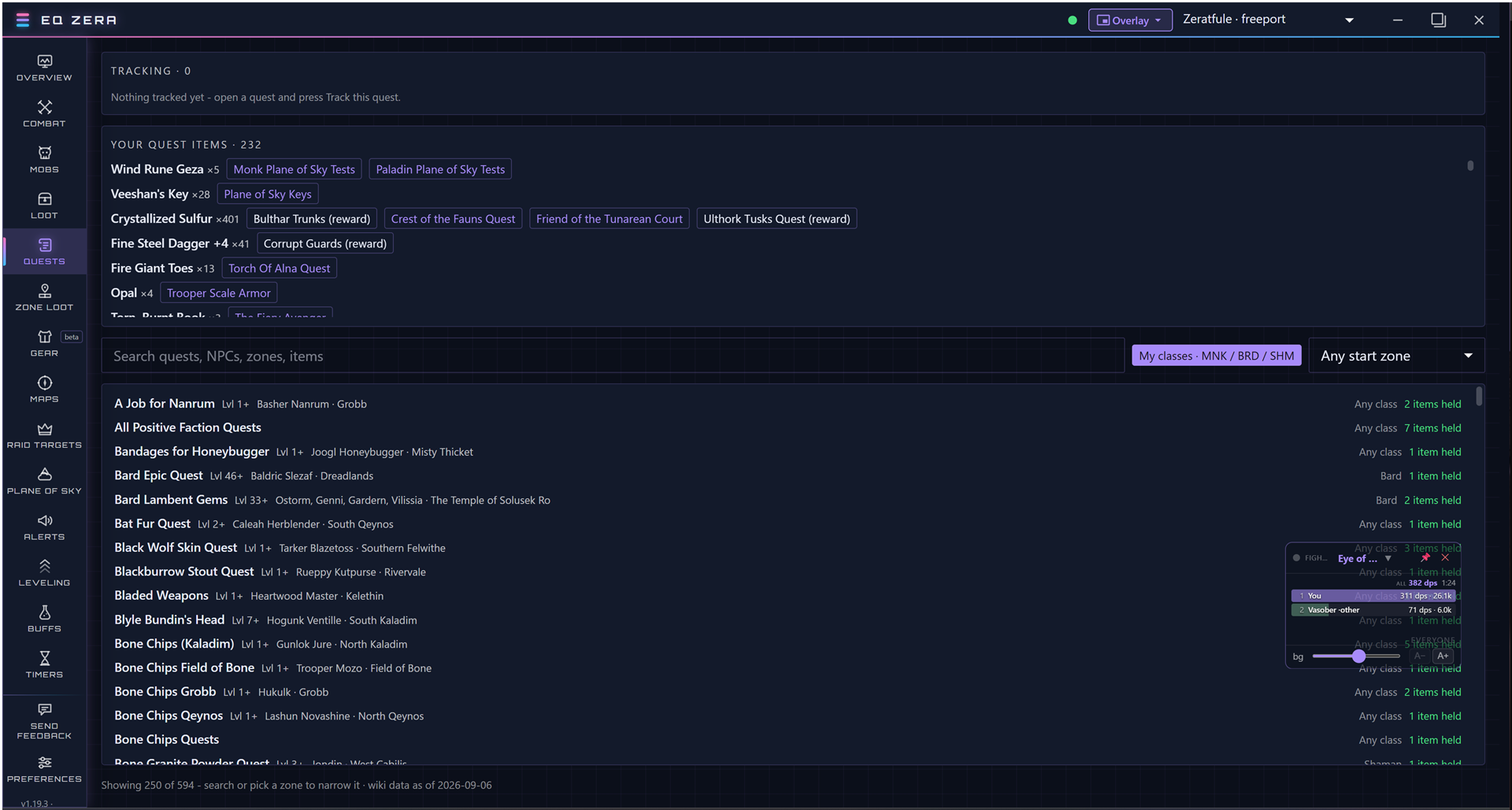Open the Raid Targets crown icon
The height and width of the screenshot is (810, 1512).
(x=44, y=435)
